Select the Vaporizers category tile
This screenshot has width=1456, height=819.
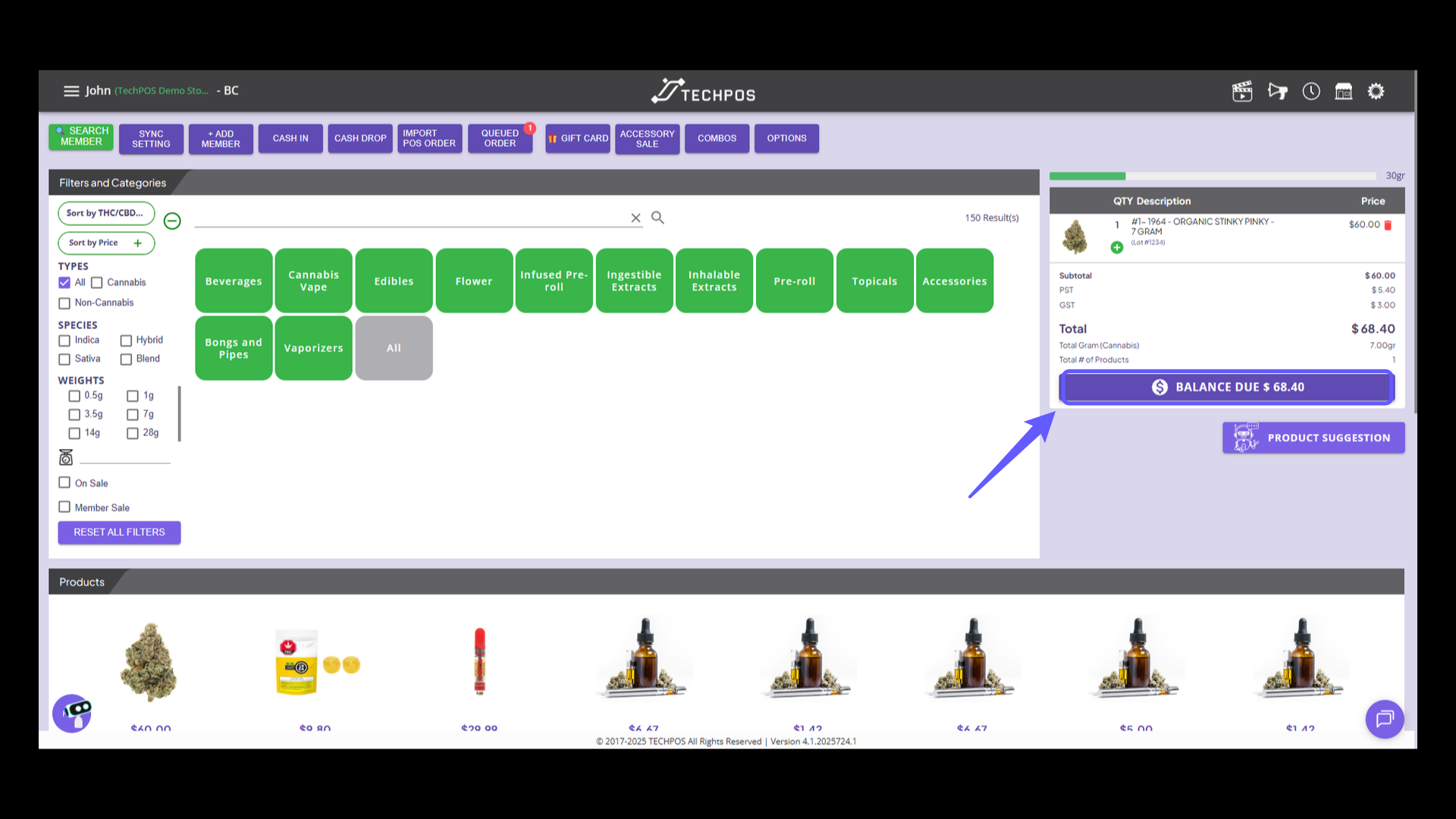click(313, 348)
